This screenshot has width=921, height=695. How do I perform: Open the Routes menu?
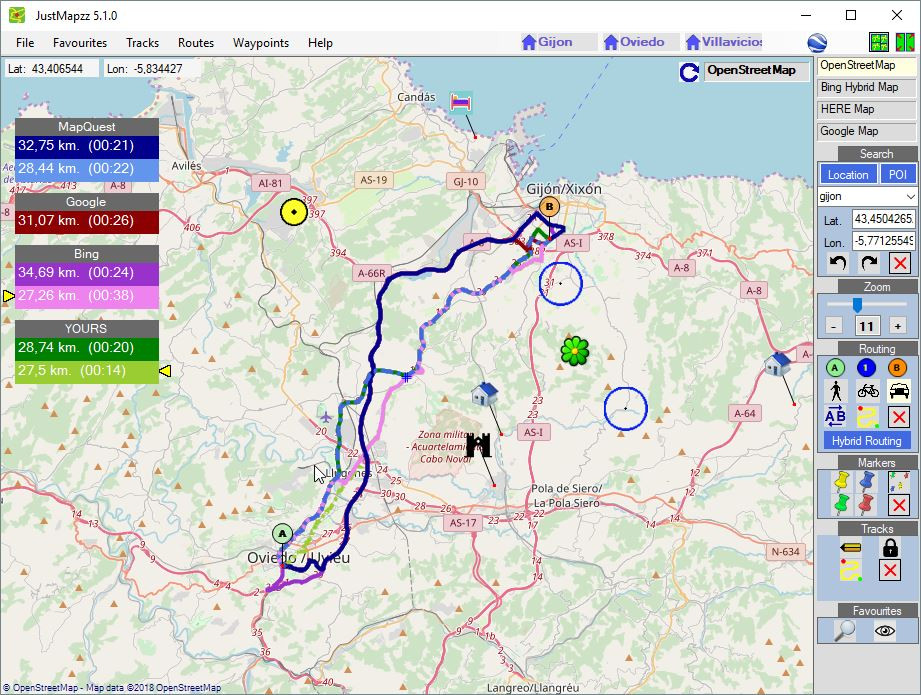point(196,43)
